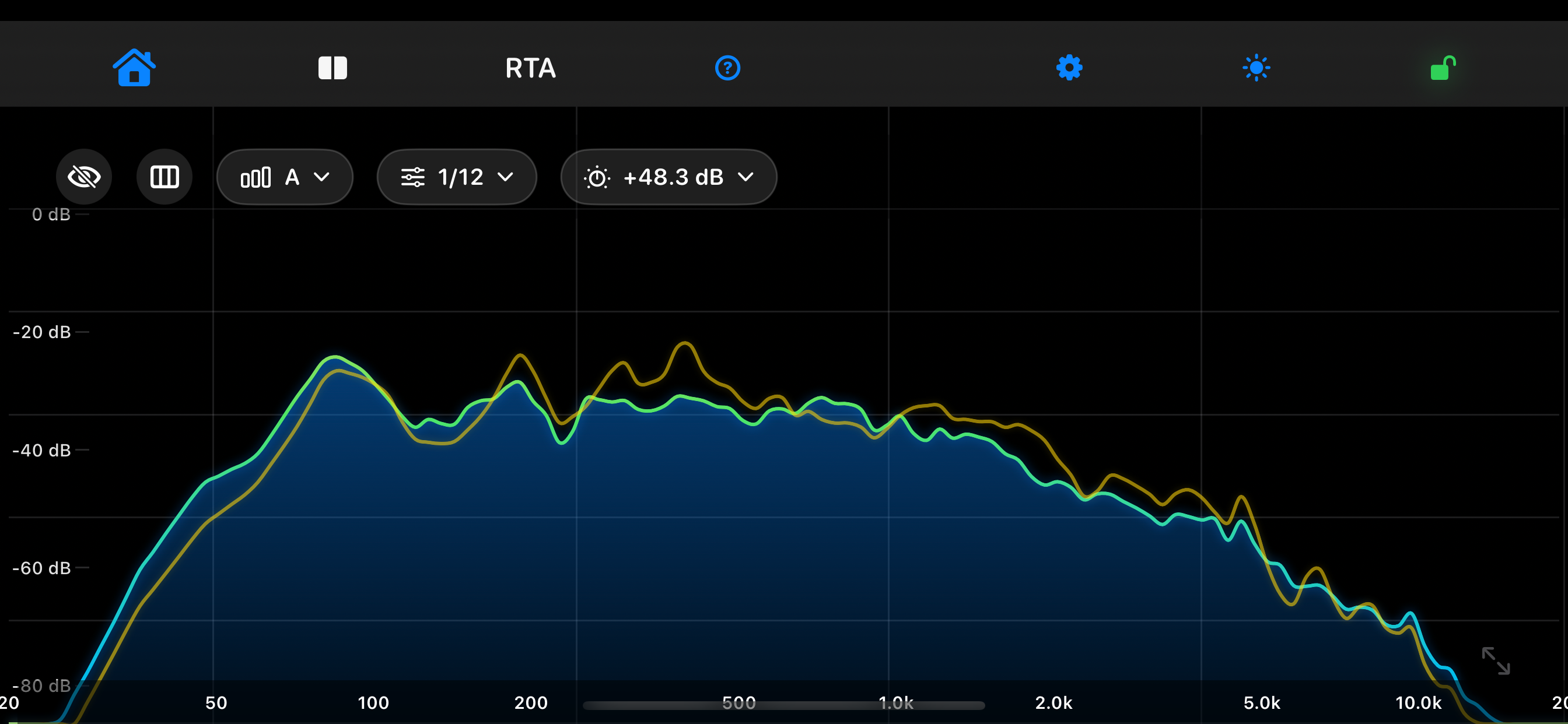Click the horizontal scrollbar at bottom
Image resolution: width=1568 pixels, height=724 pixels.
pyautogui.click(x=783, y=705)
